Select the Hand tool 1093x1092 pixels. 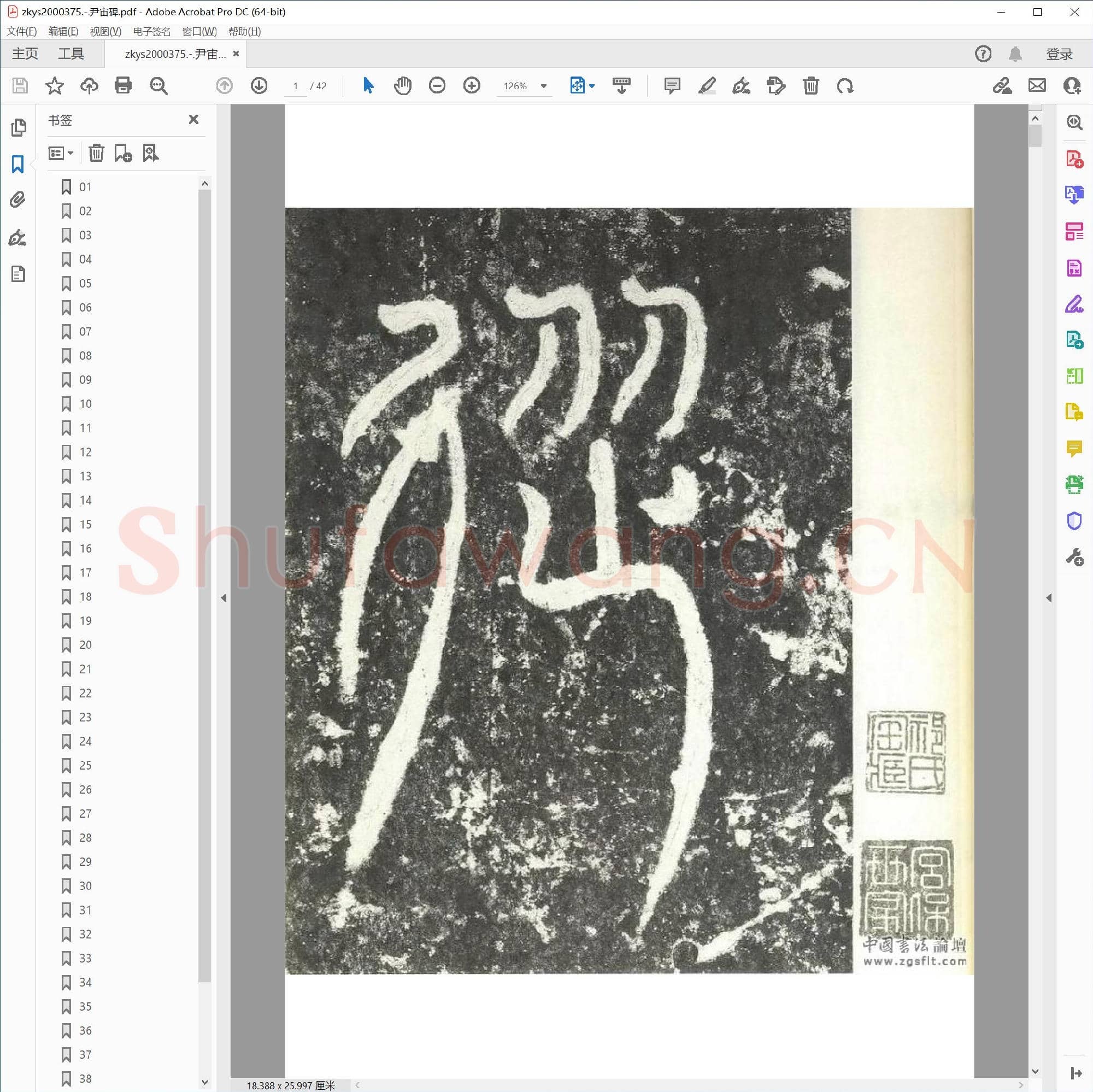click(402, 85)
